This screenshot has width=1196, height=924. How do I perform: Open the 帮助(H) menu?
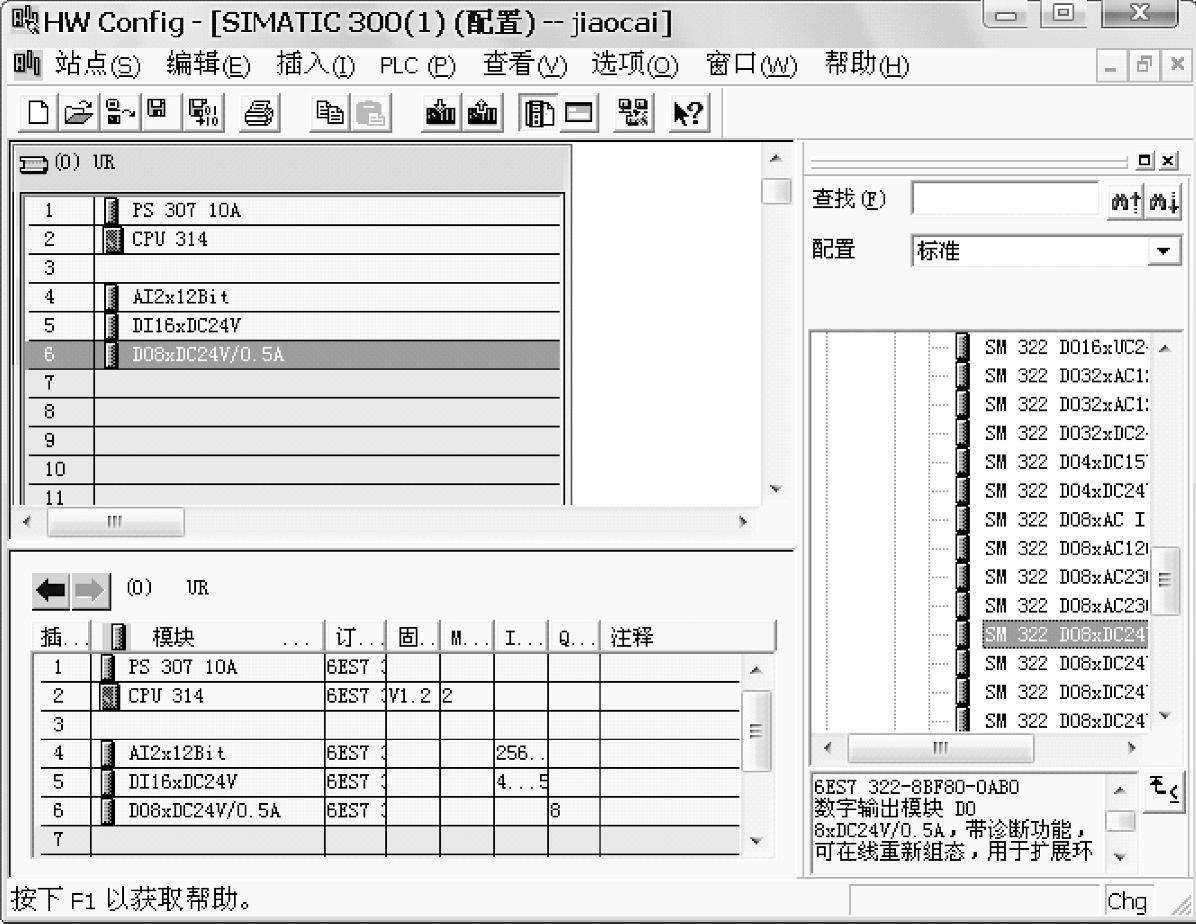(866, 65)
